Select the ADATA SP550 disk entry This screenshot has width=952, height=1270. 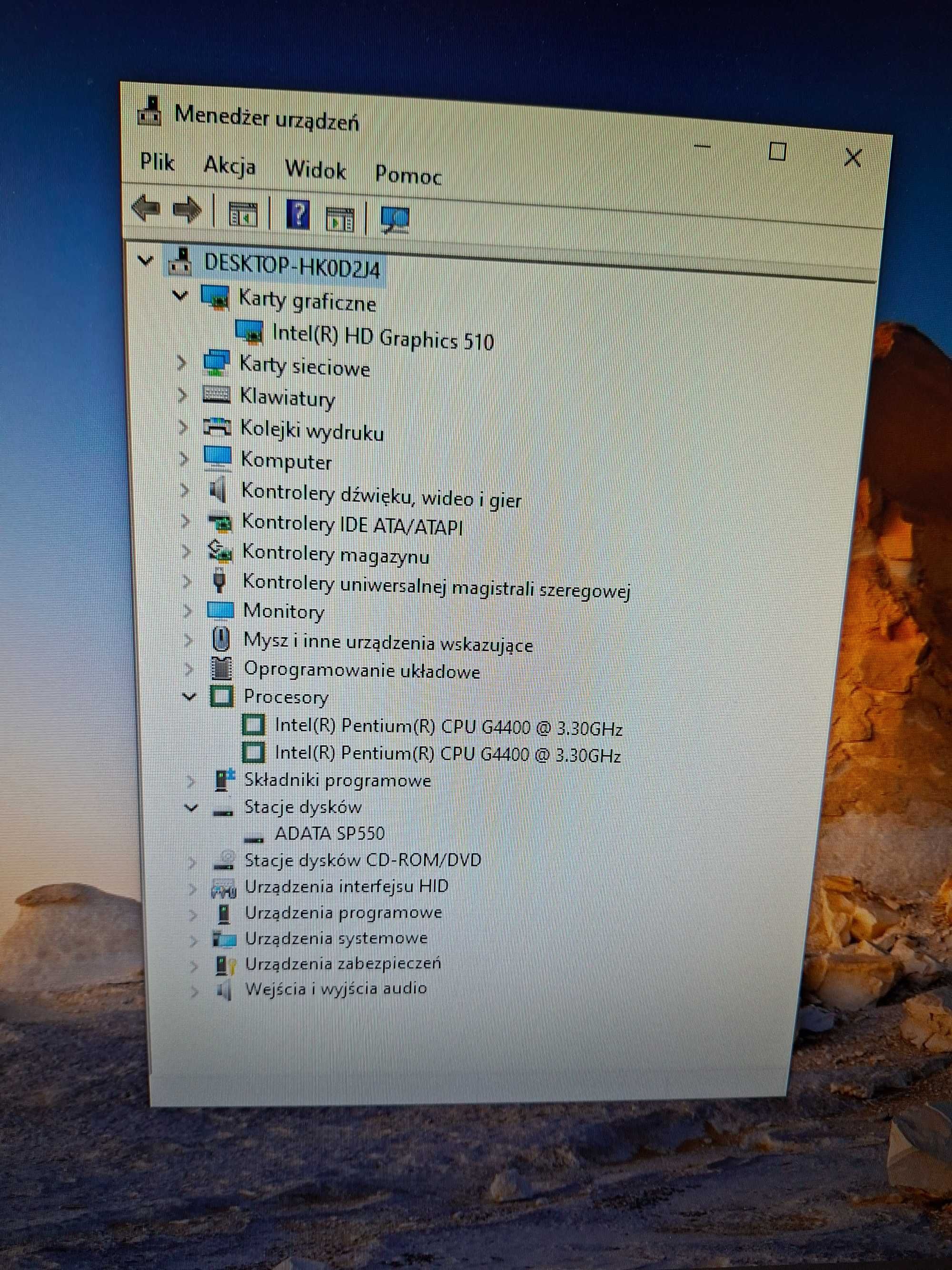(330, 833)
